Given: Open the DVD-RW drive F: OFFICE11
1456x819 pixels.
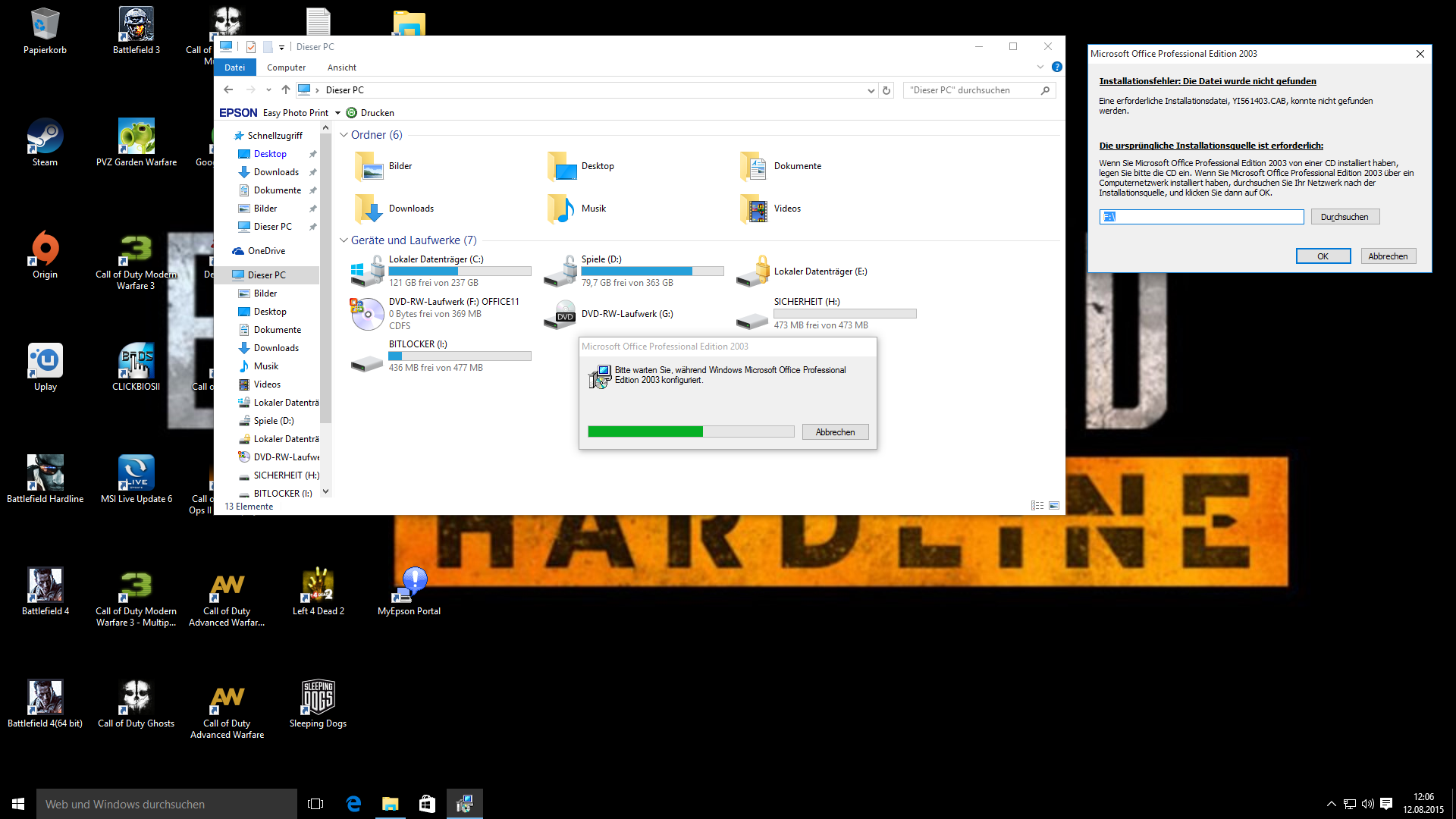Looking at the screenshot, I should [368, 313].
